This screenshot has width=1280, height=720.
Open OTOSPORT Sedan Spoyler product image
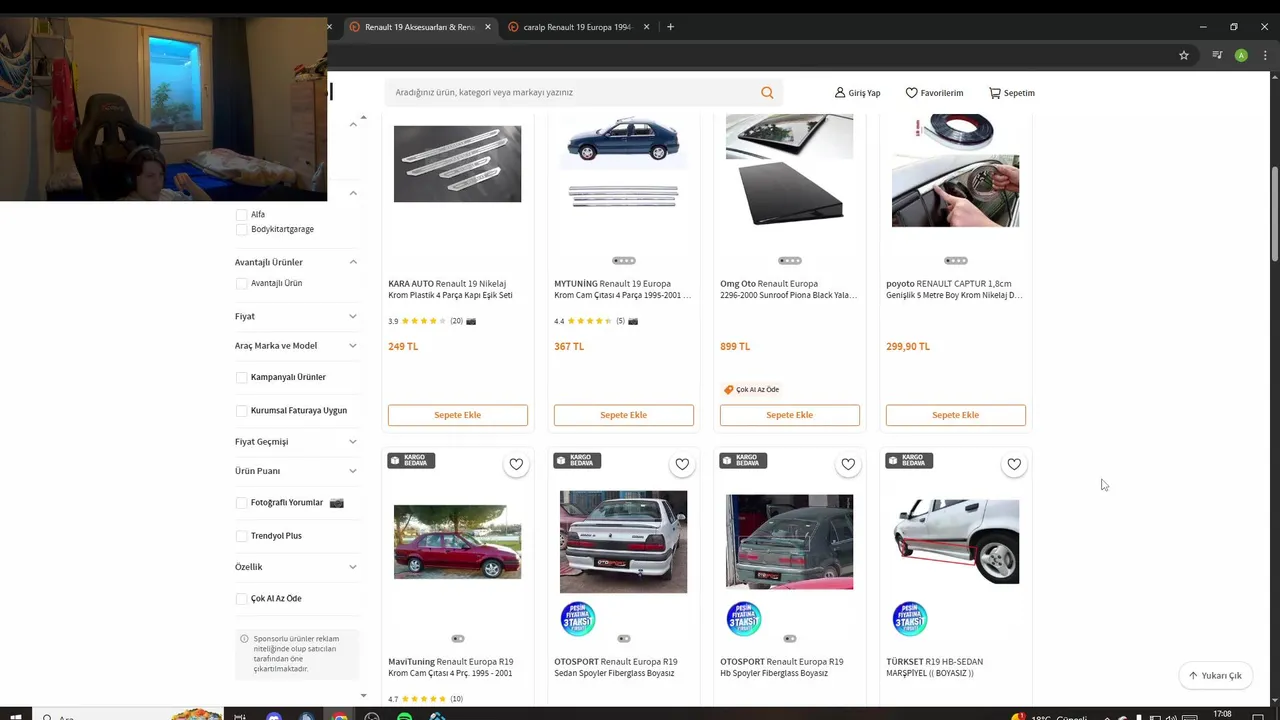(x=623, y=542)
